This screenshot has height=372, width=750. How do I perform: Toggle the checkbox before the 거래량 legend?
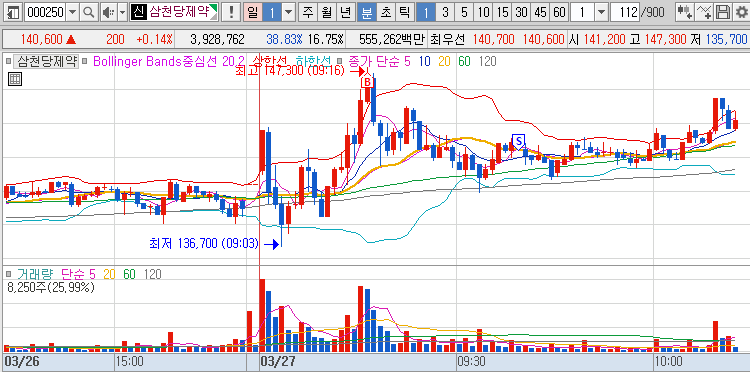[9, 274]
